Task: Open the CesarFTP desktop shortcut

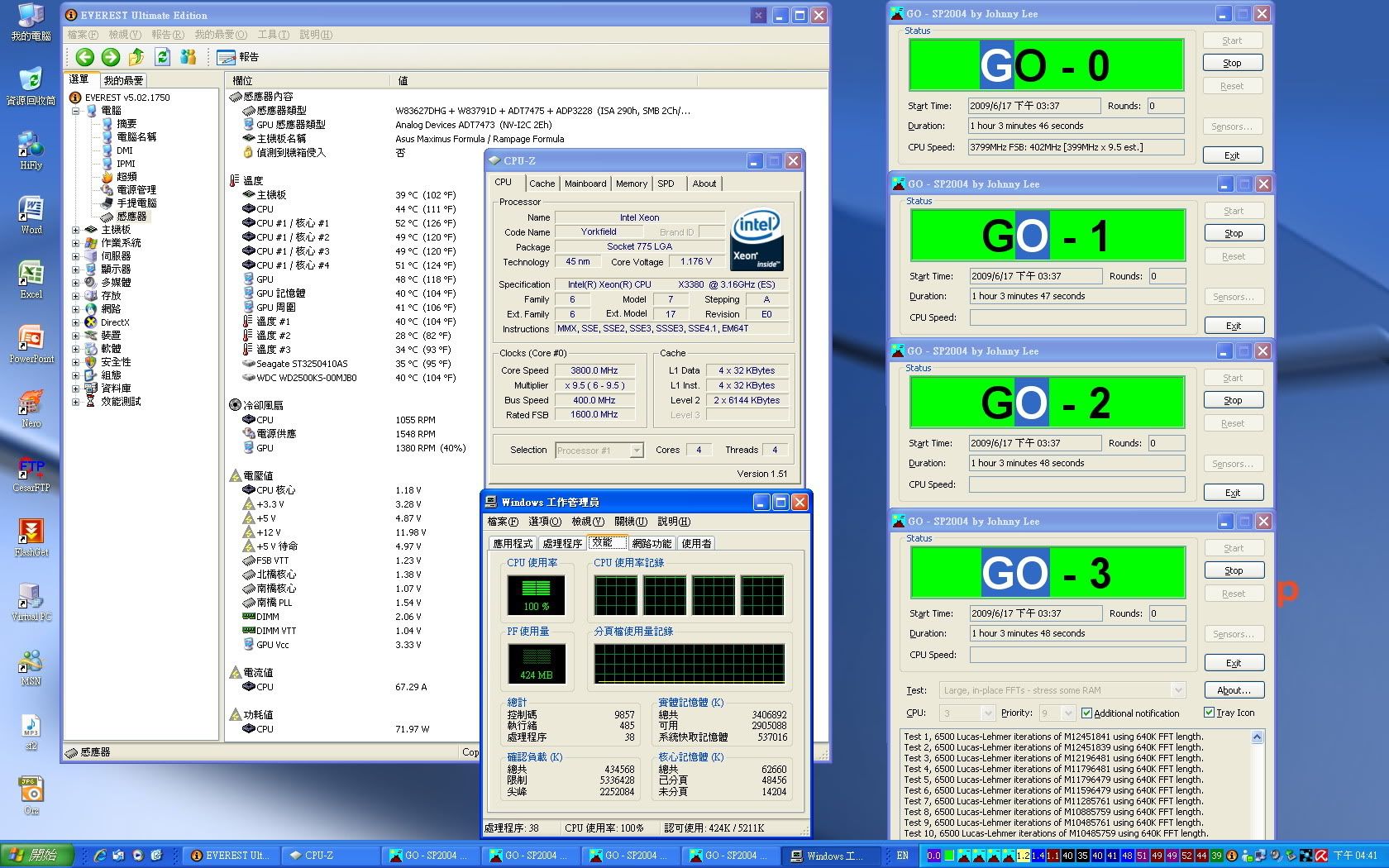Action: 31,474
